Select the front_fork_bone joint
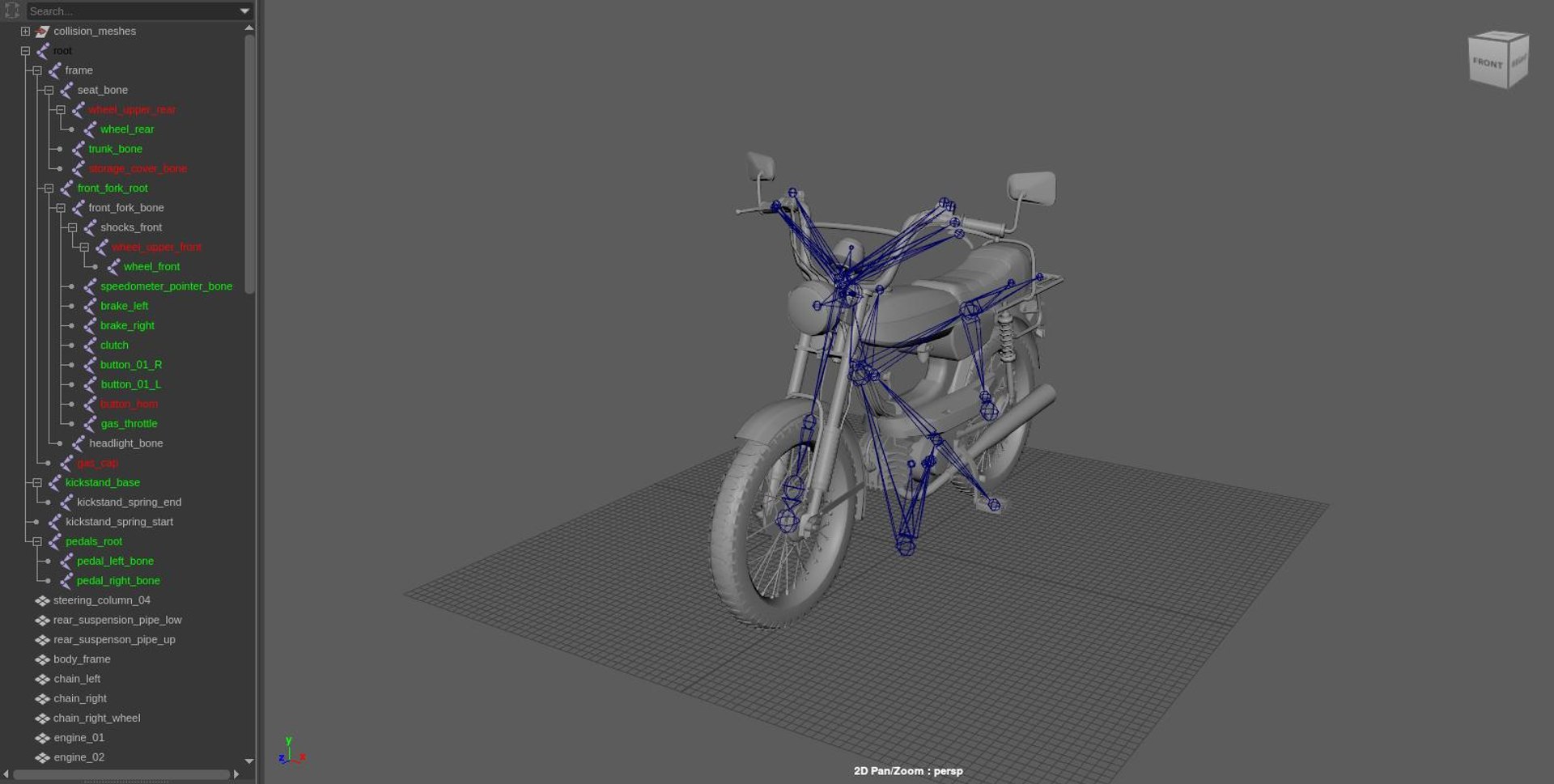Image resolution: width=1554 pixels, height=784 pixels. 126,208
